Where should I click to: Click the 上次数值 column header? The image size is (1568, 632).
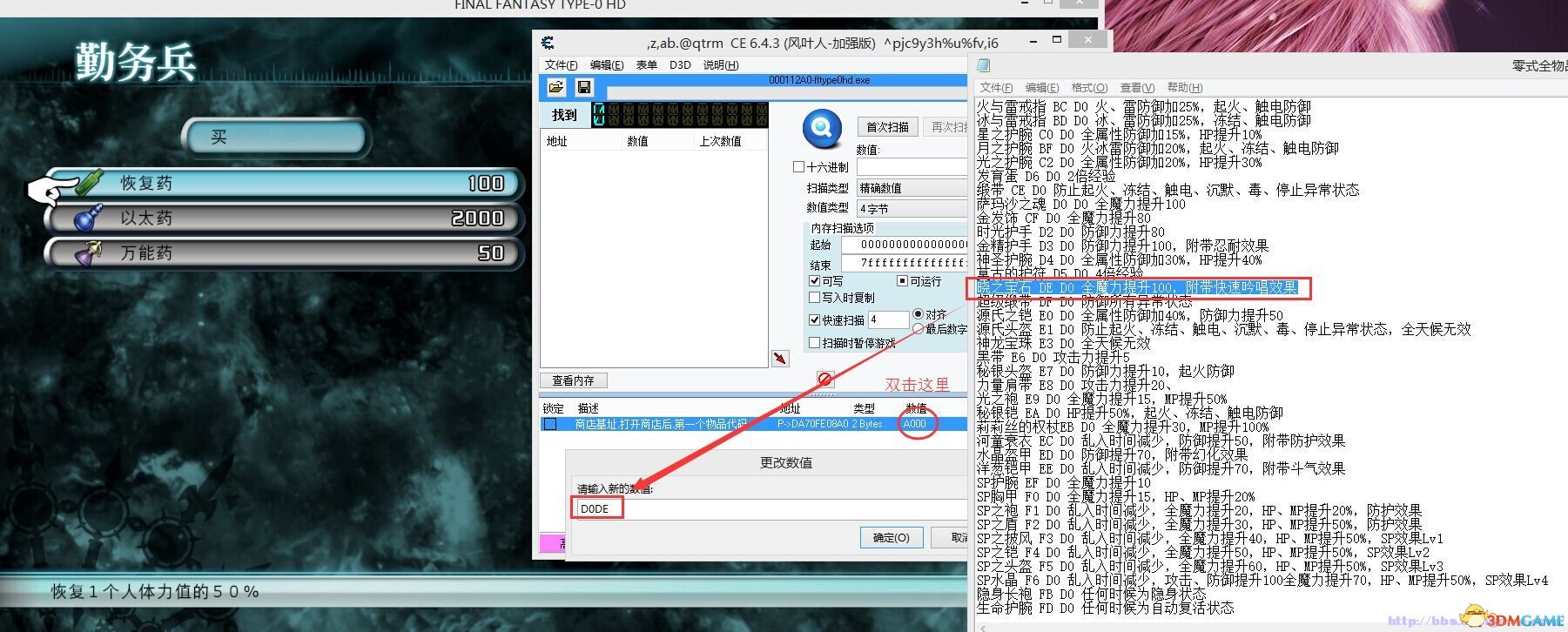(731, 141)
